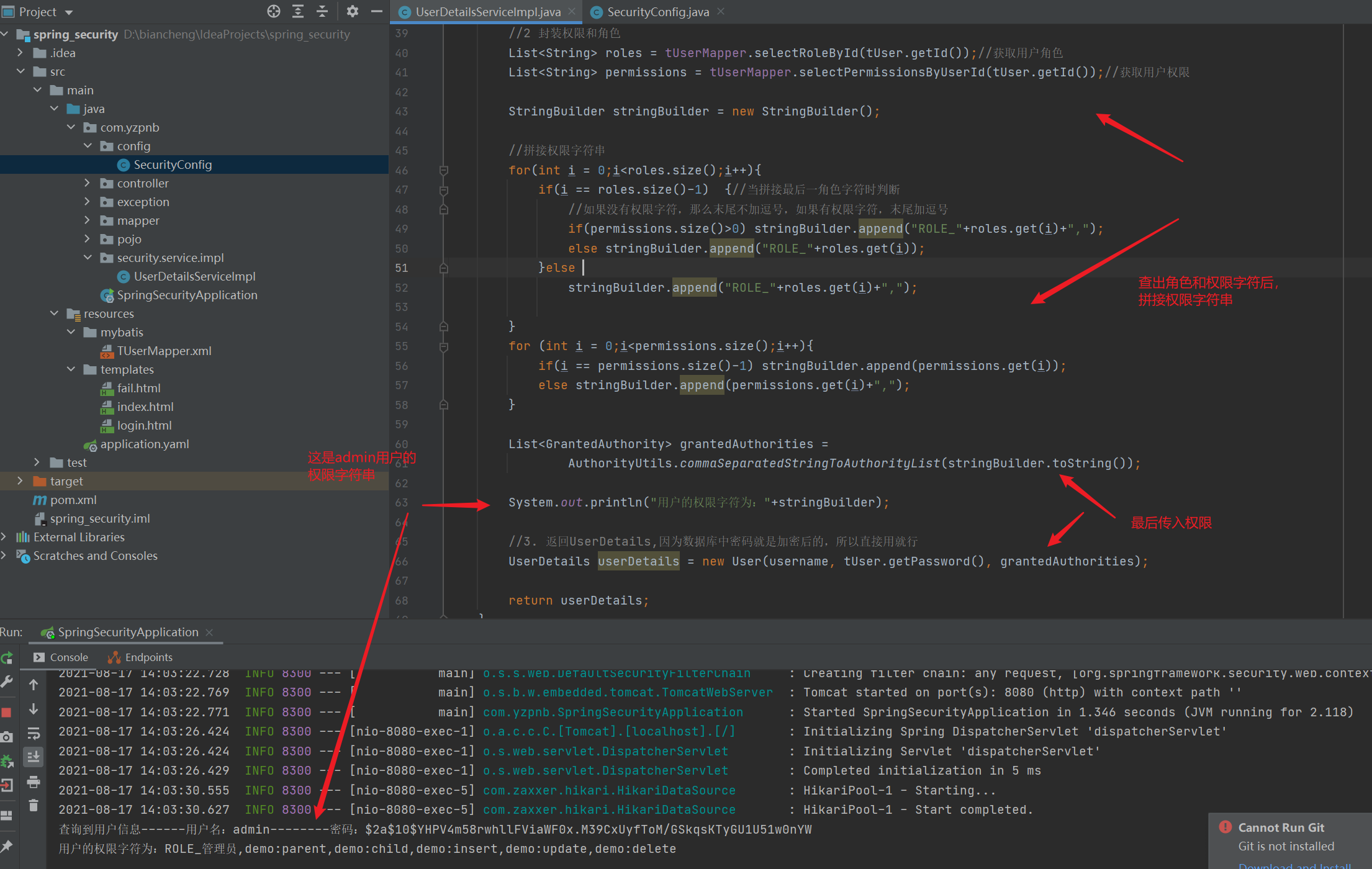Collapse all nodes in the Project panel
The width and height of the screenshot is (1372, 869).
click(x=322, y=11)
